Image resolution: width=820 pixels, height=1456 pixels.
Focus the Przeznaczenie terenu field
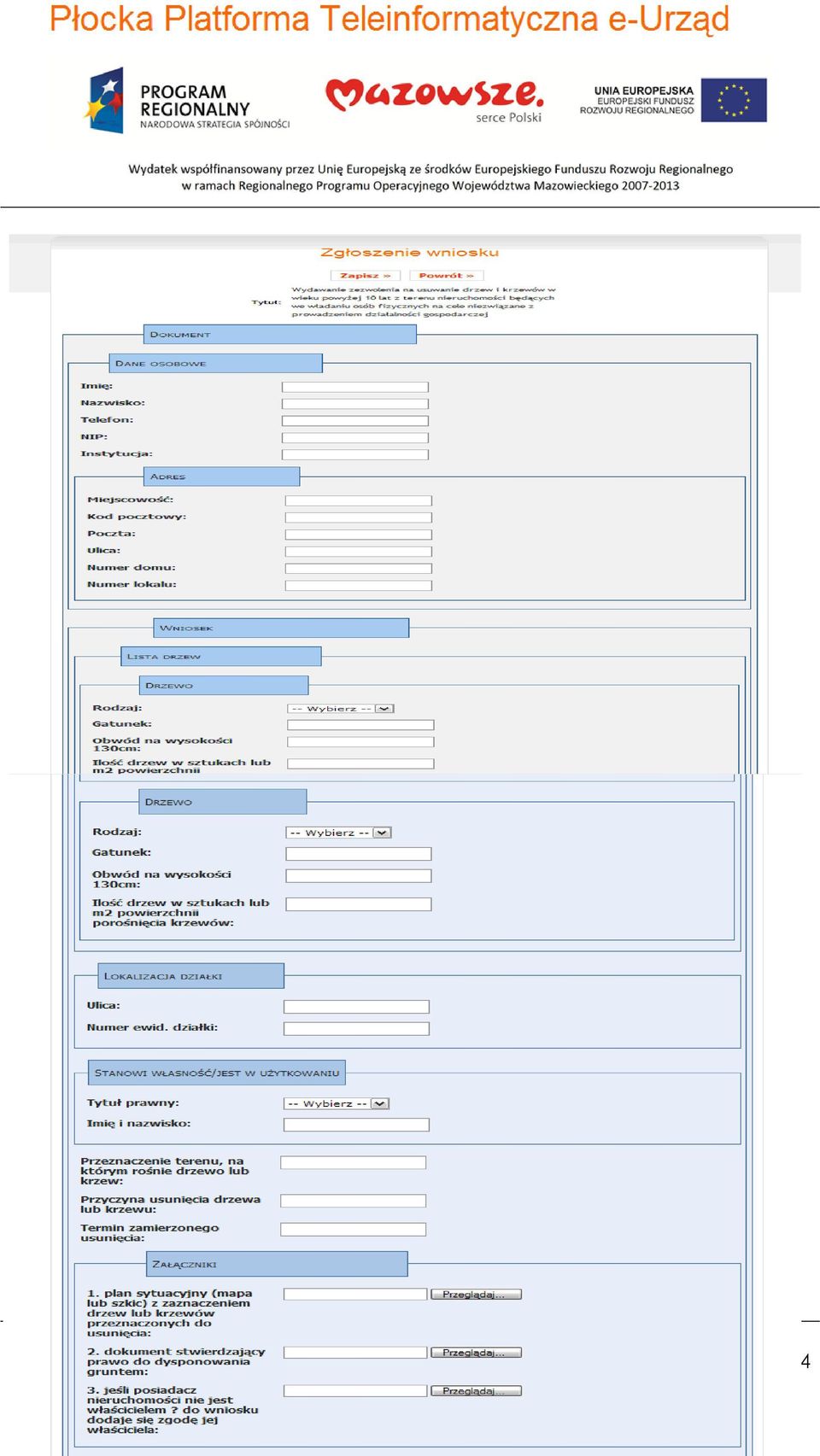[x=354, y=1163]
